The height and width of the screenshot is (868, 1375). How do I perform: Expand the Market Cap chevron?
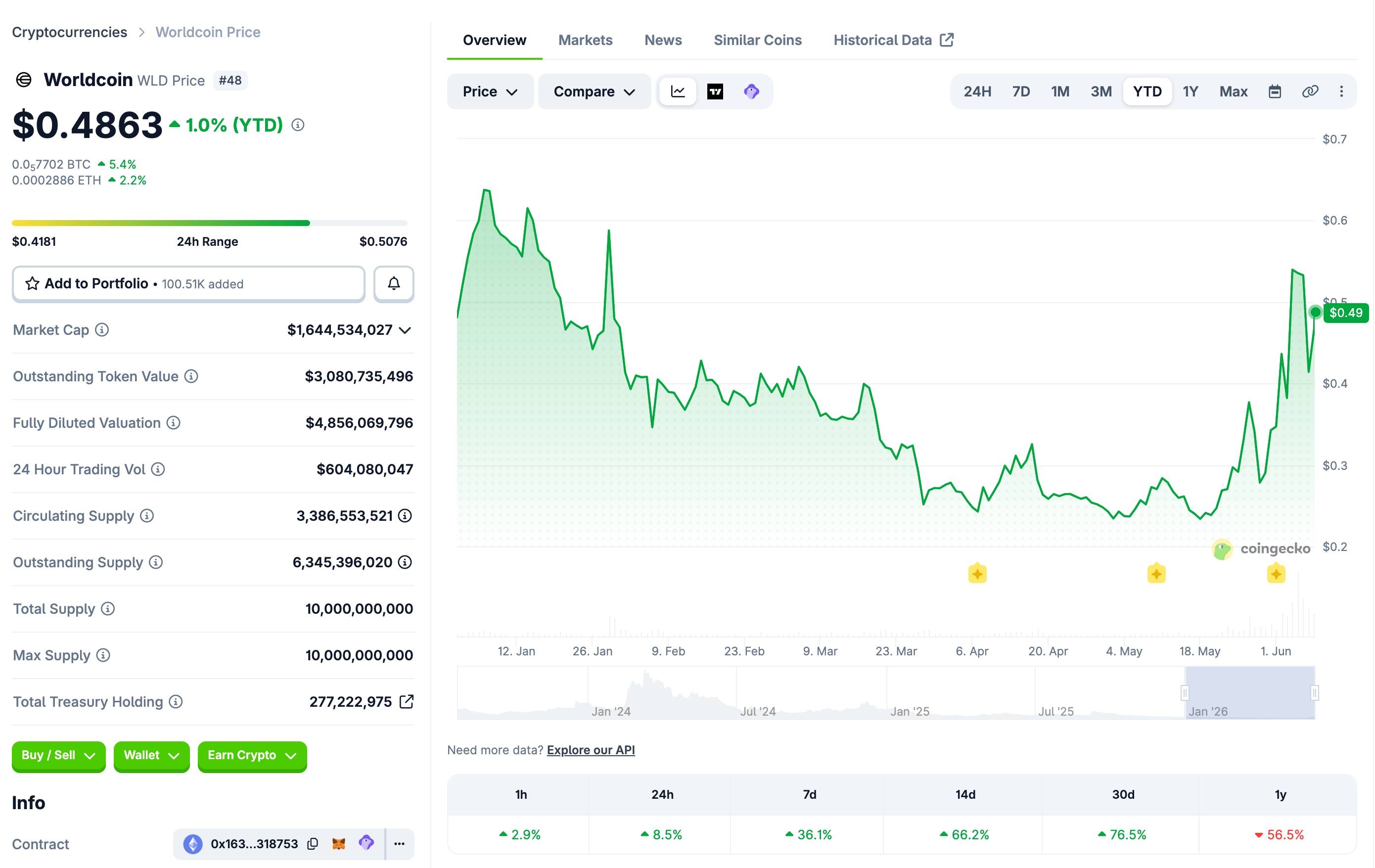(405, 330)
